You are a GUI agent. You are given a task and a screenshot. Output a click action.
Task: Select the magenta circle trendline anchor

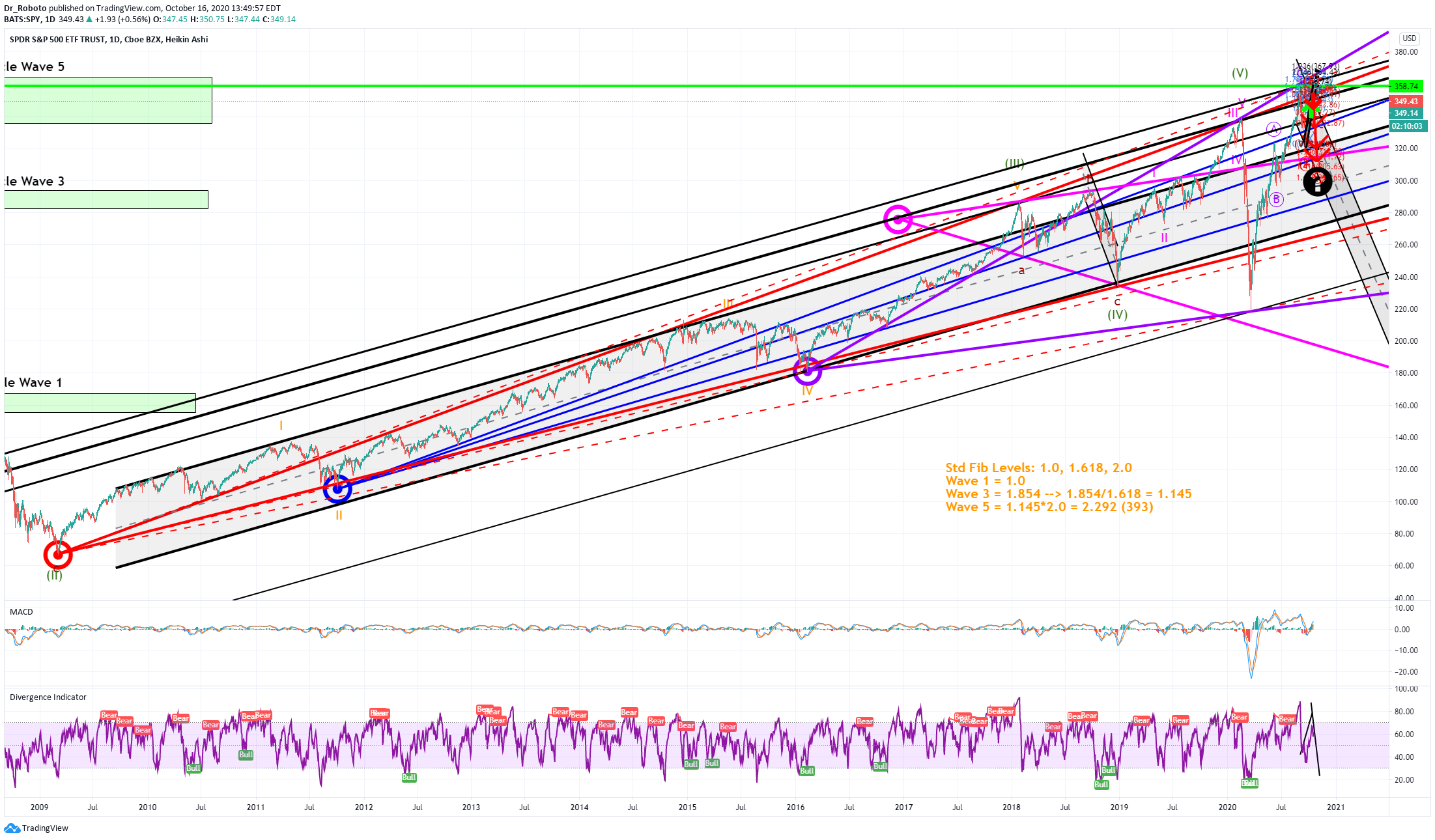click(898, 219)
